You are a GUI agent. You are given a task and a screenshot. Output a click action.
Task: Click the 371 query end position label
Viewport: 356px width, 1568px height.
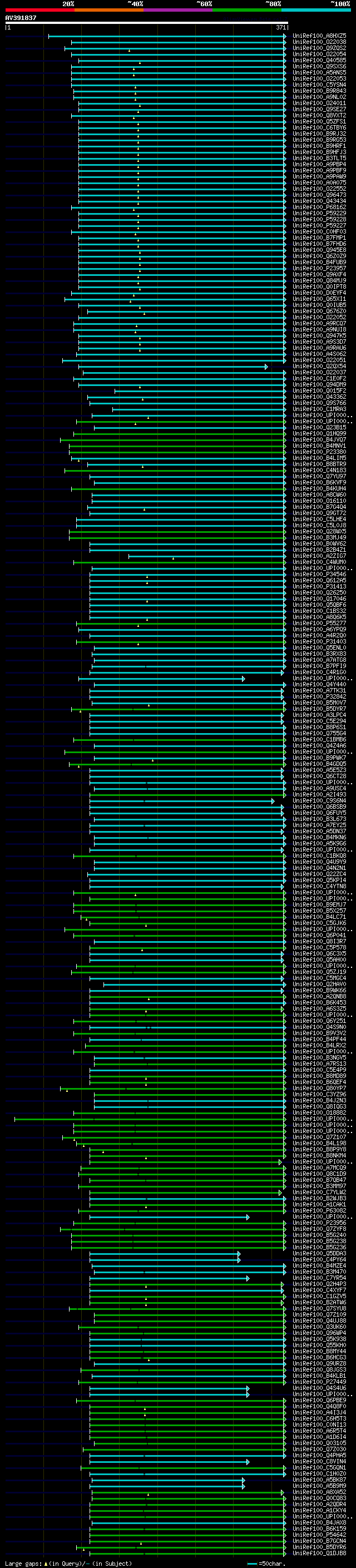[x=281, y=27]
